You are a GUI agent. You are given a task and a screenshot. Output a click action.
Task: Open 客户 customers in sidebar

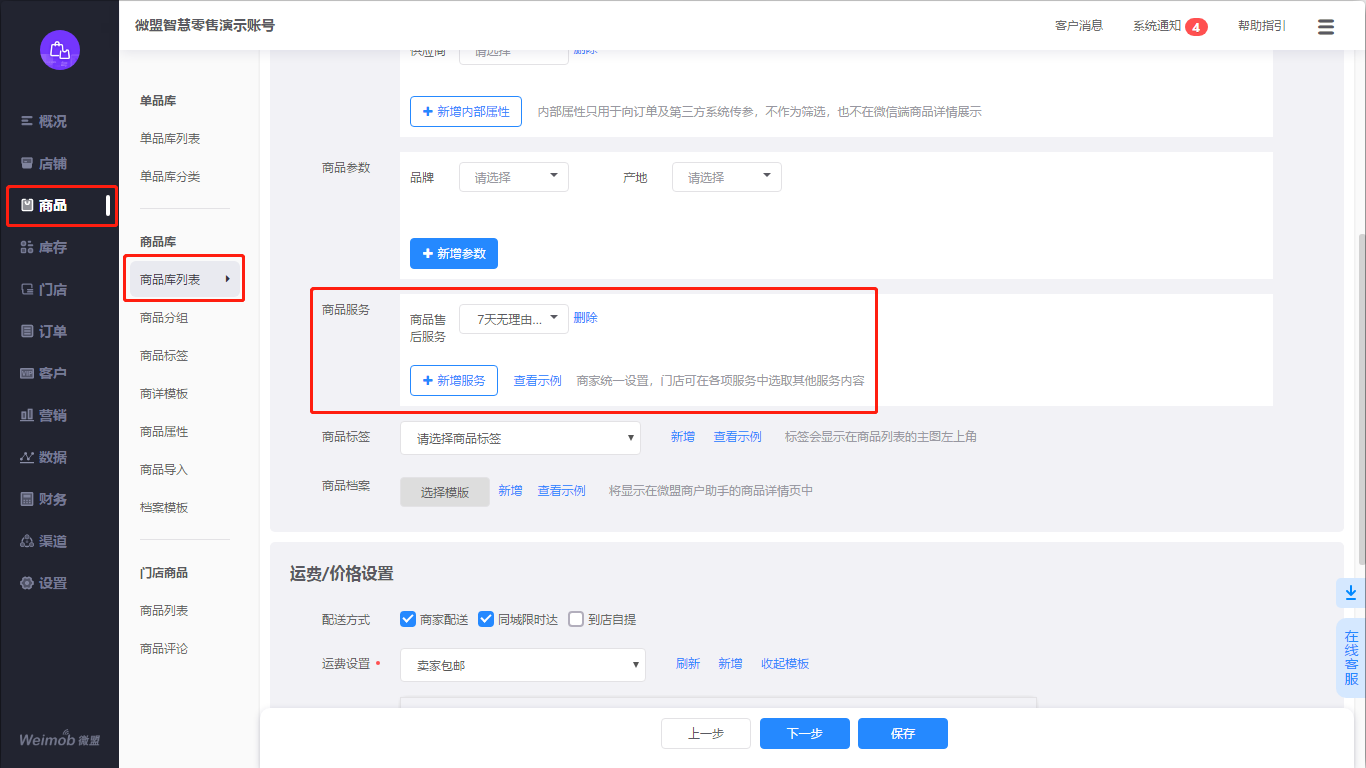44,373
